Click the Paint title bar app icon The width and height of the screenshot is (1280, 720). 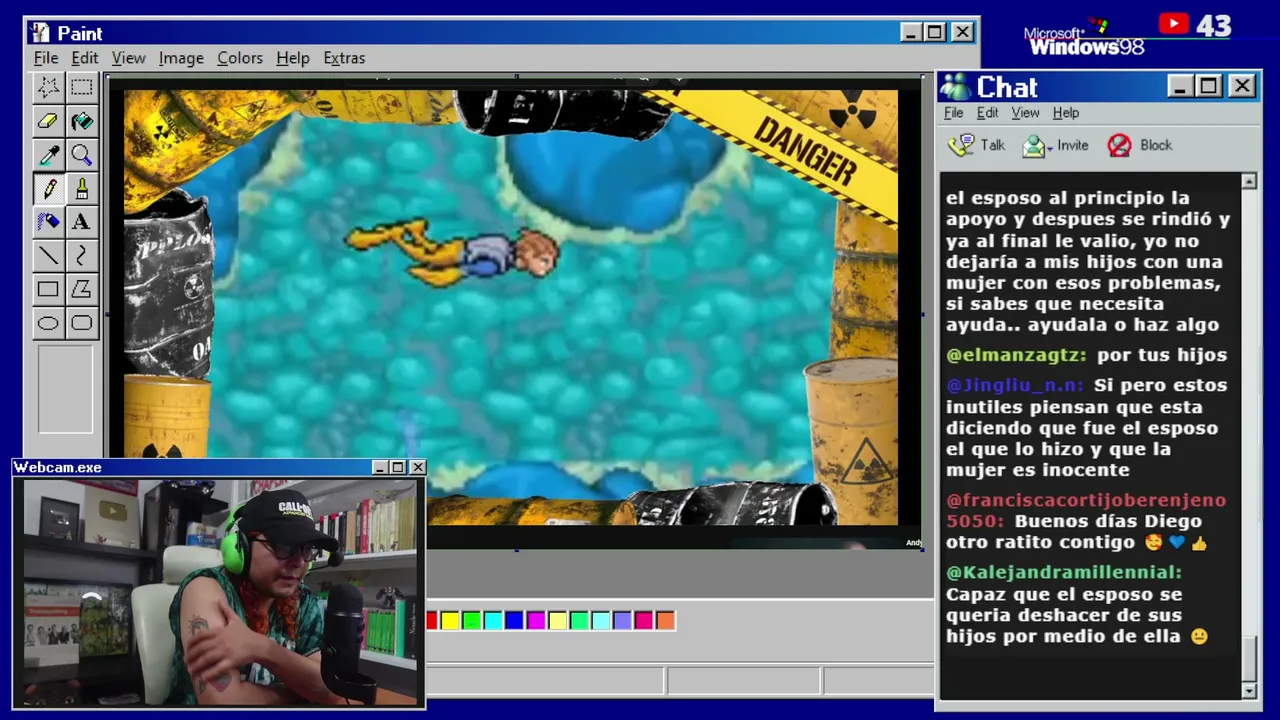(40, 33)
